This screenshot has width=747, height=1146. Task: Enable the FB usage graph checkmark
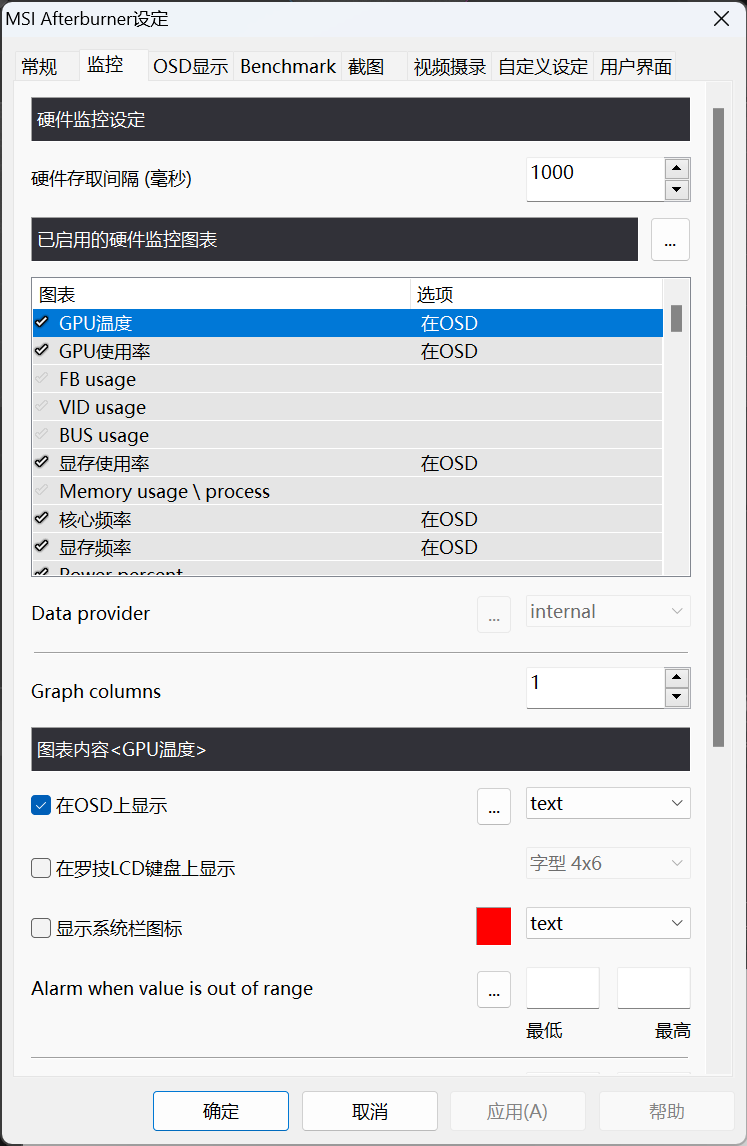coord(42,379)
